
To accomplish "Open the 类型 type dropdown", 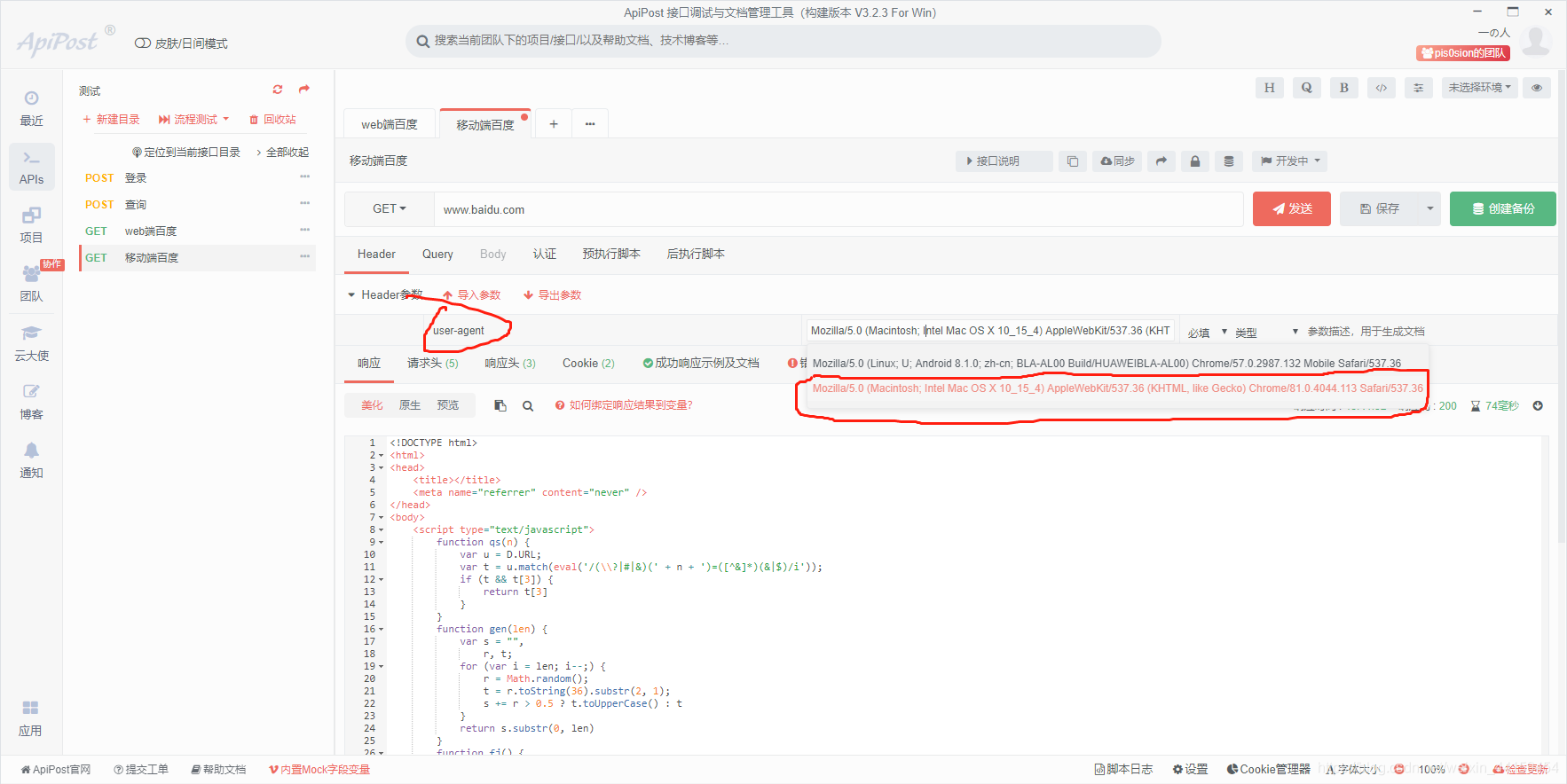I will coord(1266,332).
